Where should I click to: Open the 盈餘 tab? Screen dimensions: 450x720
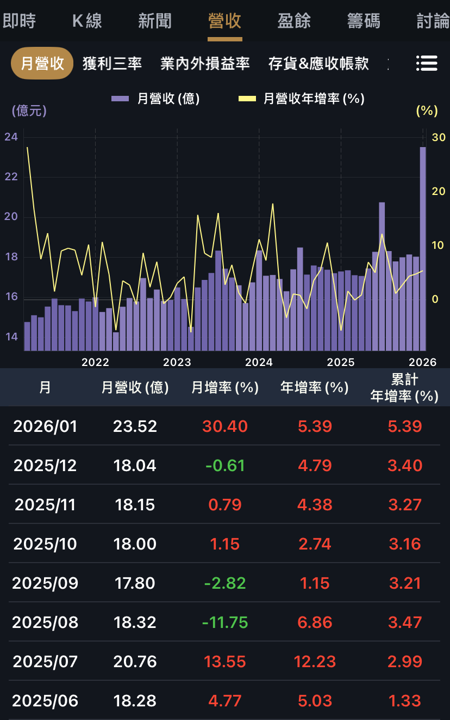[x=294, y=21]
